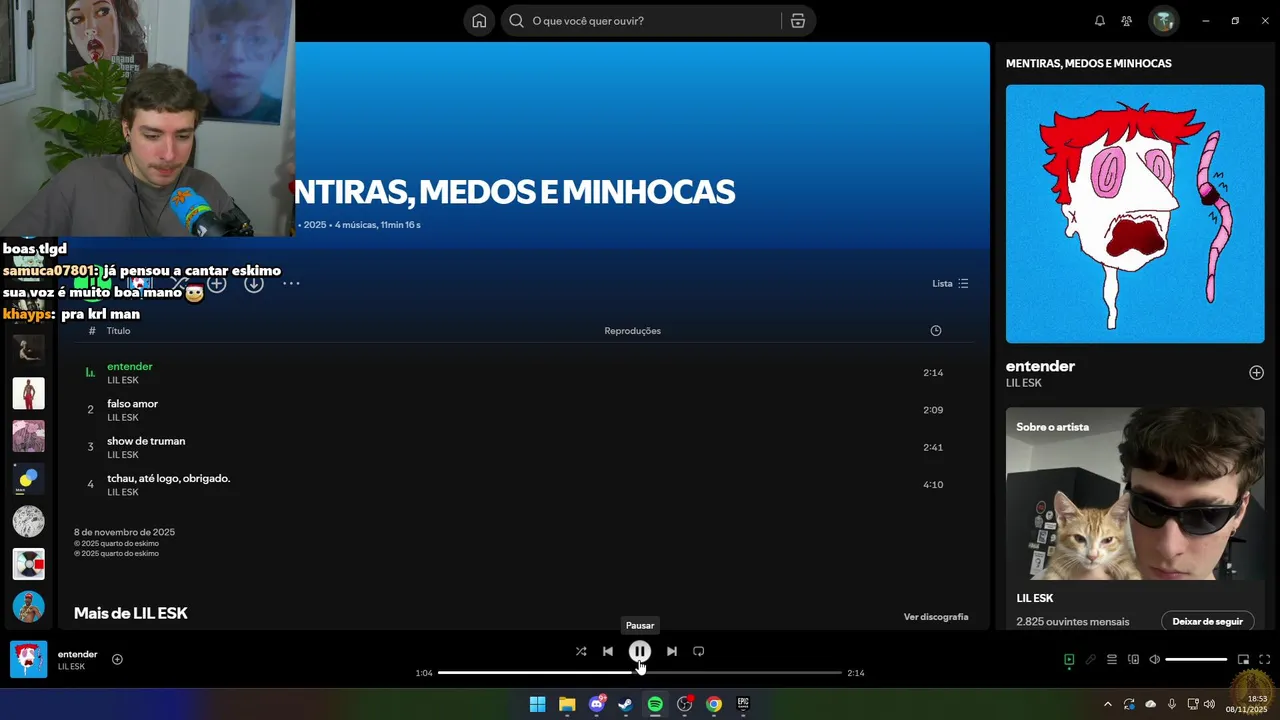Screen dimensions: 1280x720
Task: Open the 'entender' song title in the player bar
Action: click(78, 654)
